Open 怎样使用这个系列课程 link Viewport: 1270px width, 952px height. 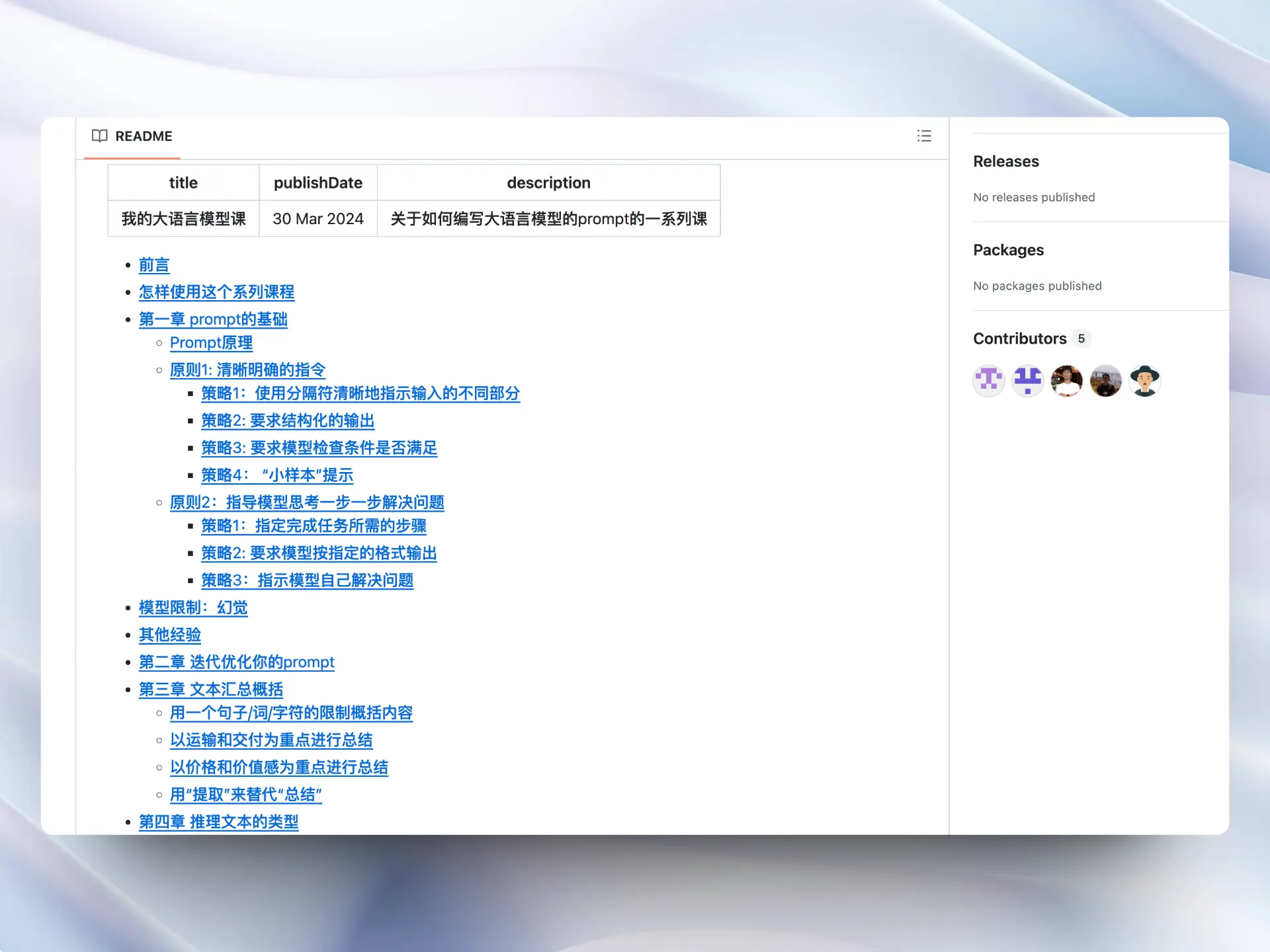216,292
